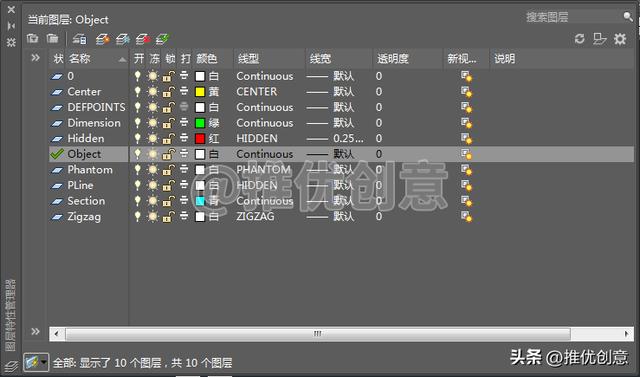Select the Zigzag layer name
This screenshot has height=377, width=640.
click(84, 217)
